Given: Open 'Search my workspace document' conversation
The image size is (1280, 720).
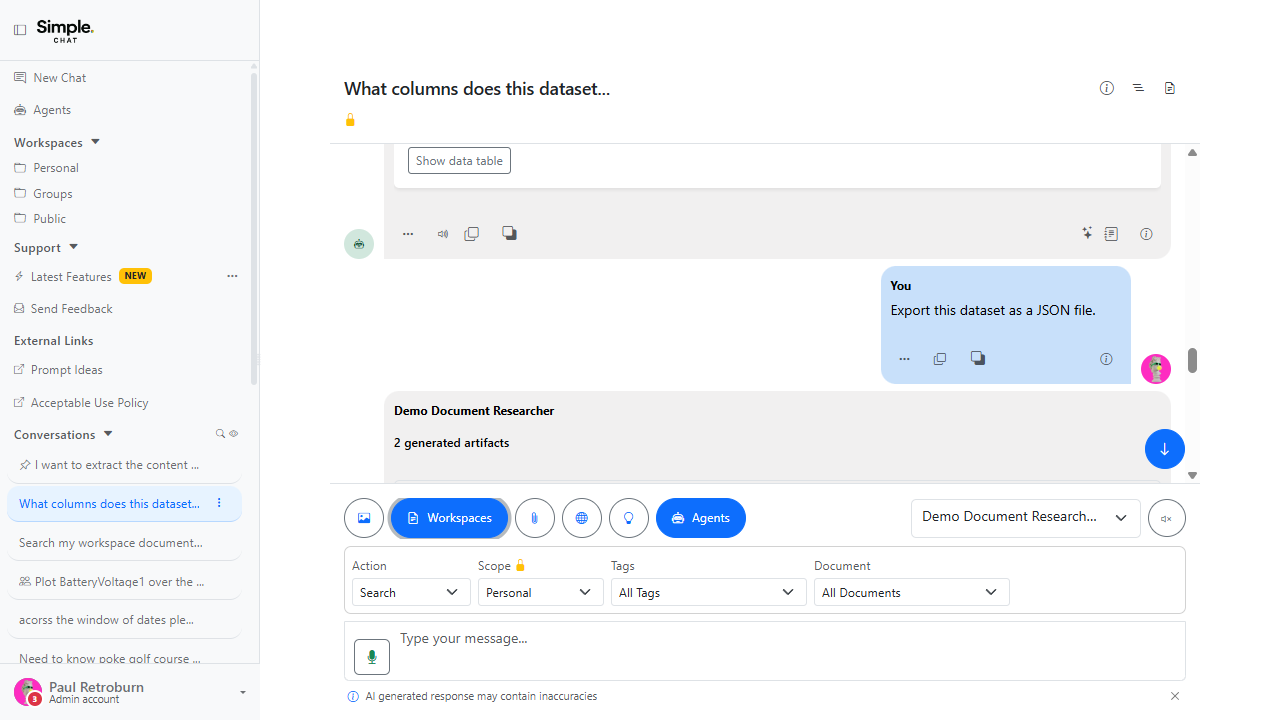Looking at the screenshot, I should click(x=124, y=543).
